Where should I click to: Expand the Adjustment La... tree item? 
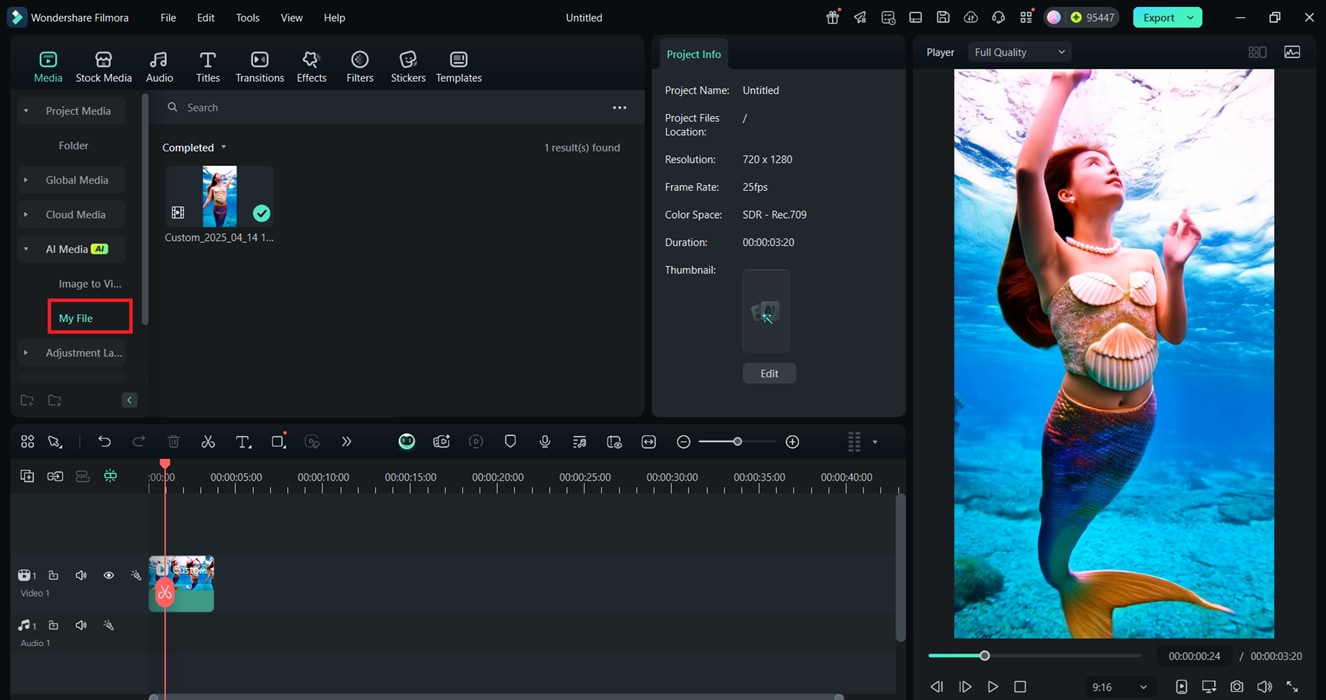pos(26,353)
